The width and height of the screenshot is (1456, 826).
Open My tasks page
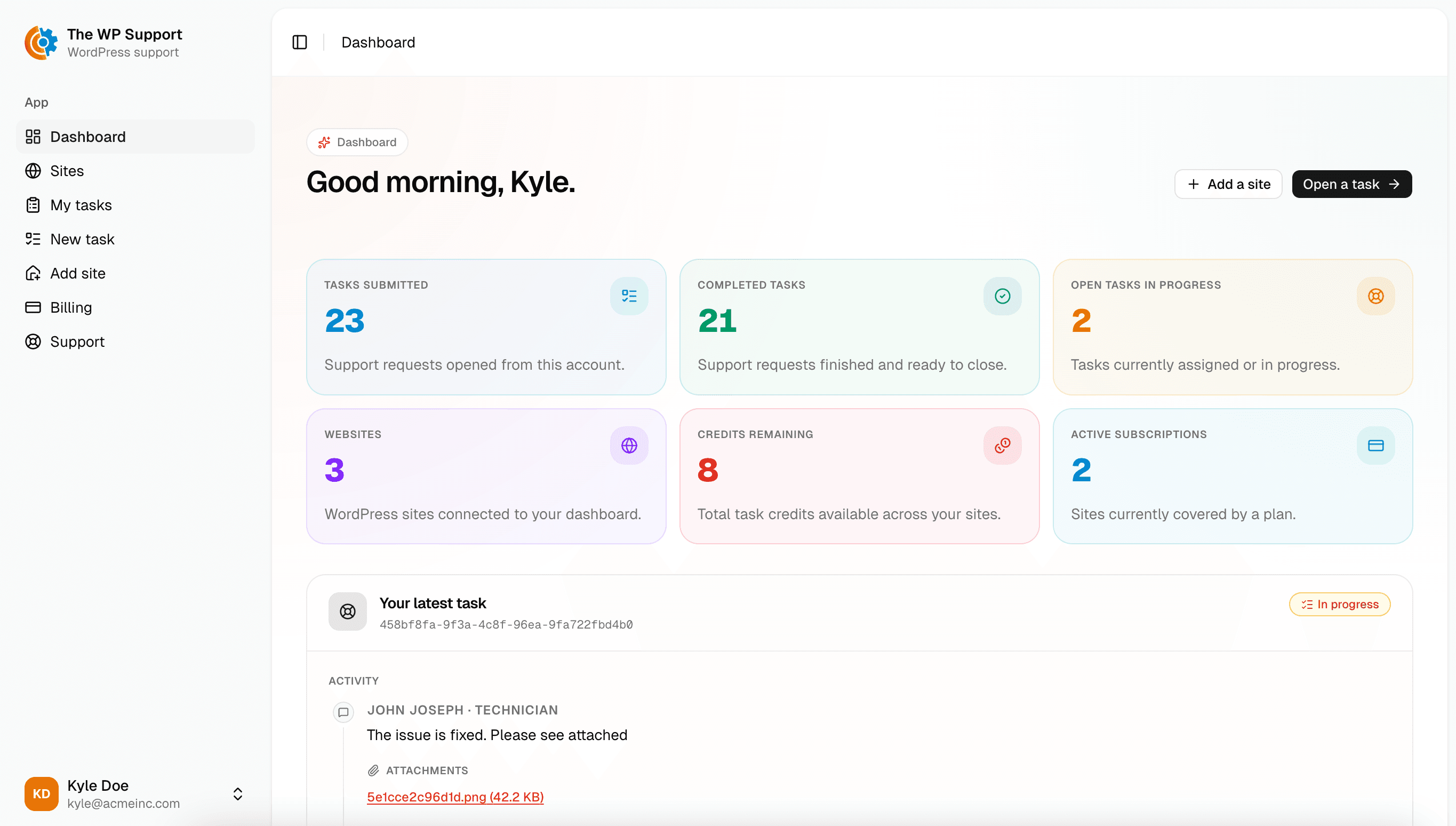135,205
